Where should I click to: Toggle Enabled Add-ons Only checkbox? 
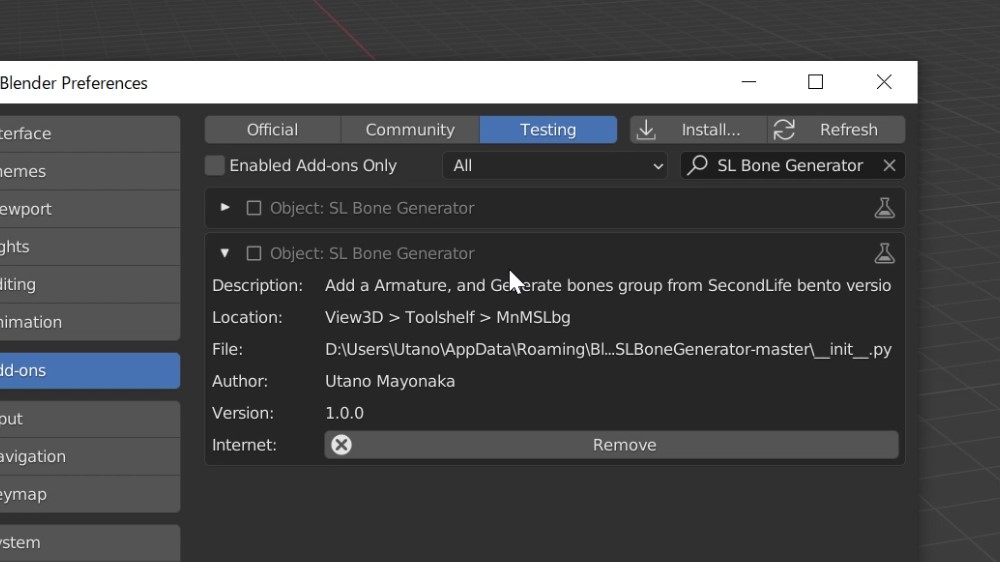point(215,166)
